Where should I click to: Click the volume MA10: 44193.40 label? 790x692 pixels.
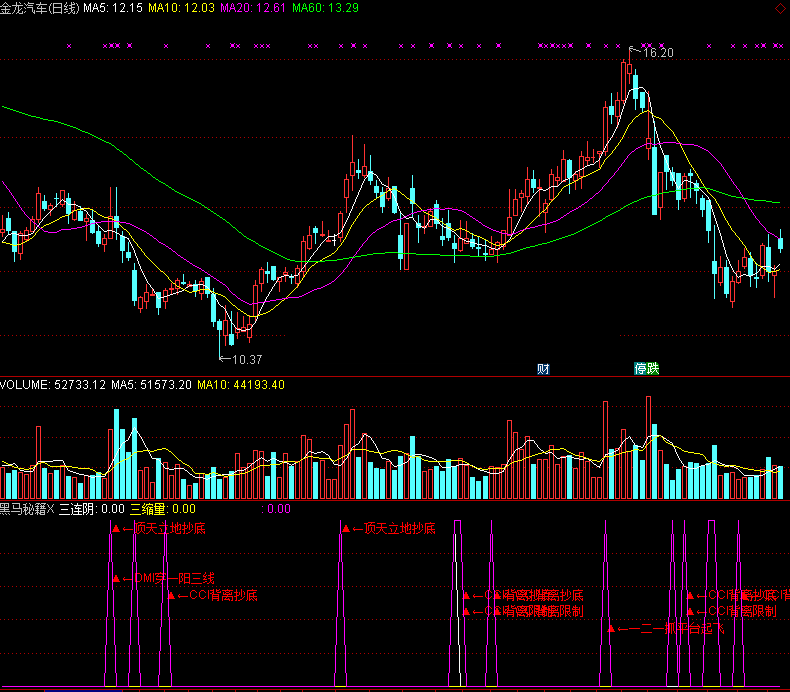tap(241, 385)
